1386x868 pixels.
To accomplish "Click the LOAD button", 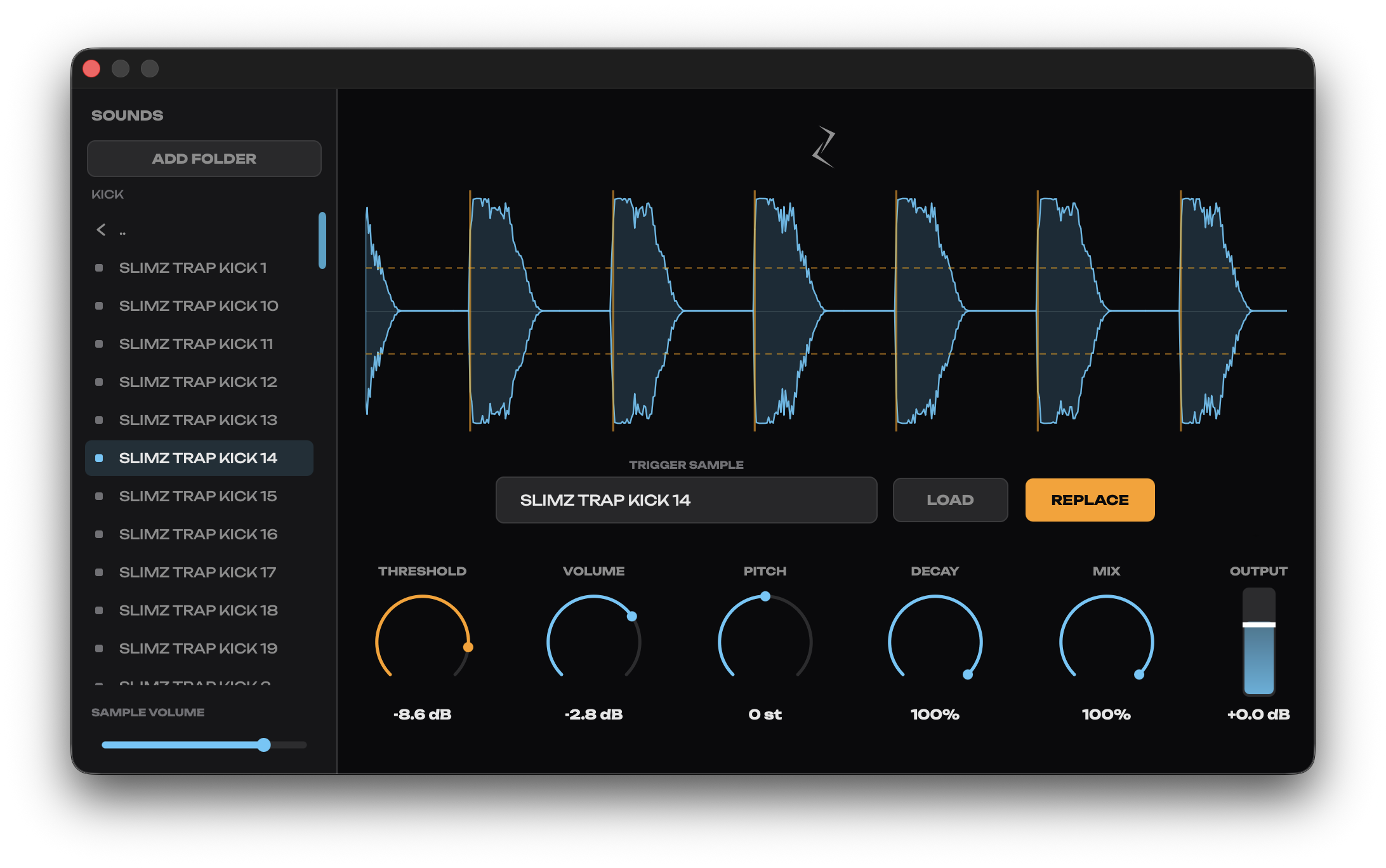I will 950,500.
